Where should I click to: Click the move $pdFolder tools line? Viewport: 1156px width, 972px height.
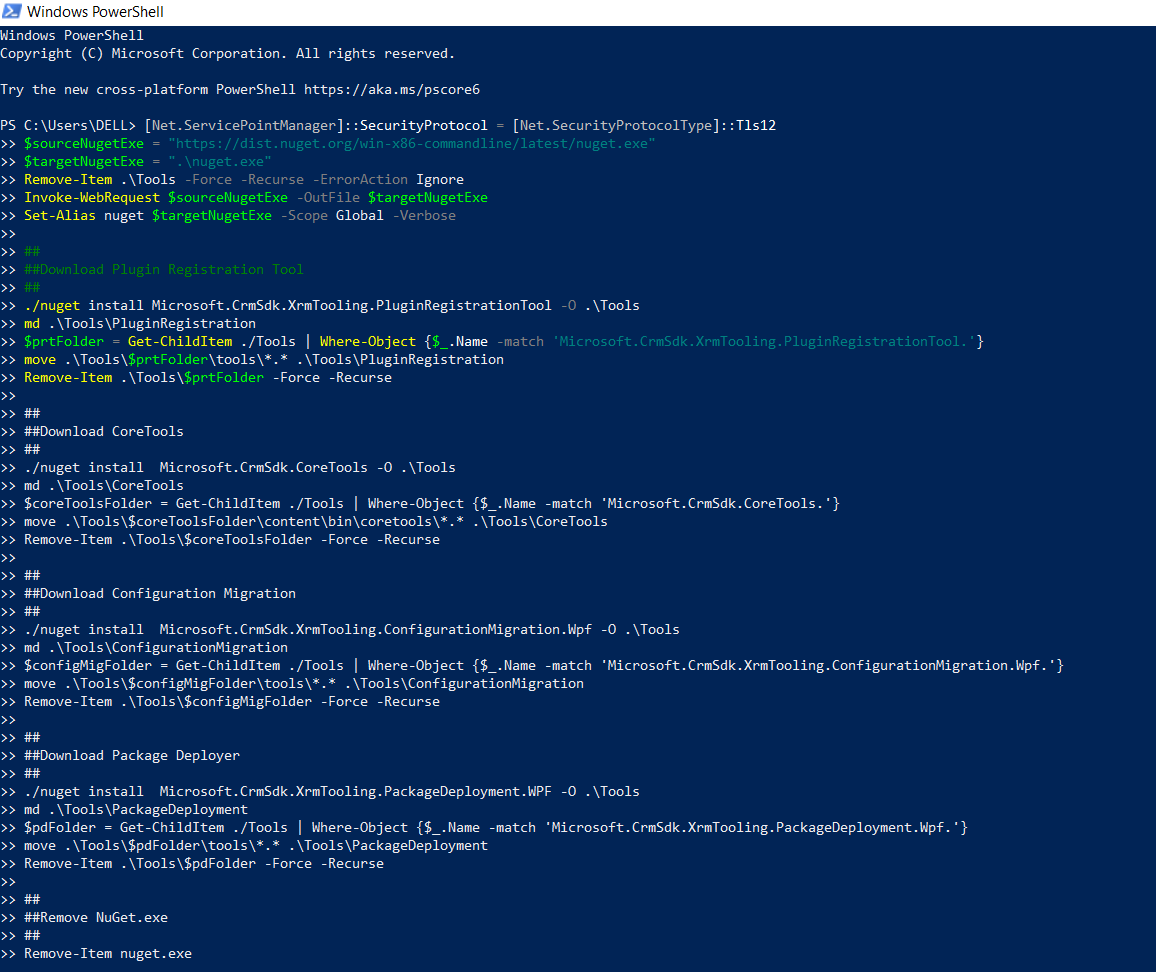click(x=256, y=845)
